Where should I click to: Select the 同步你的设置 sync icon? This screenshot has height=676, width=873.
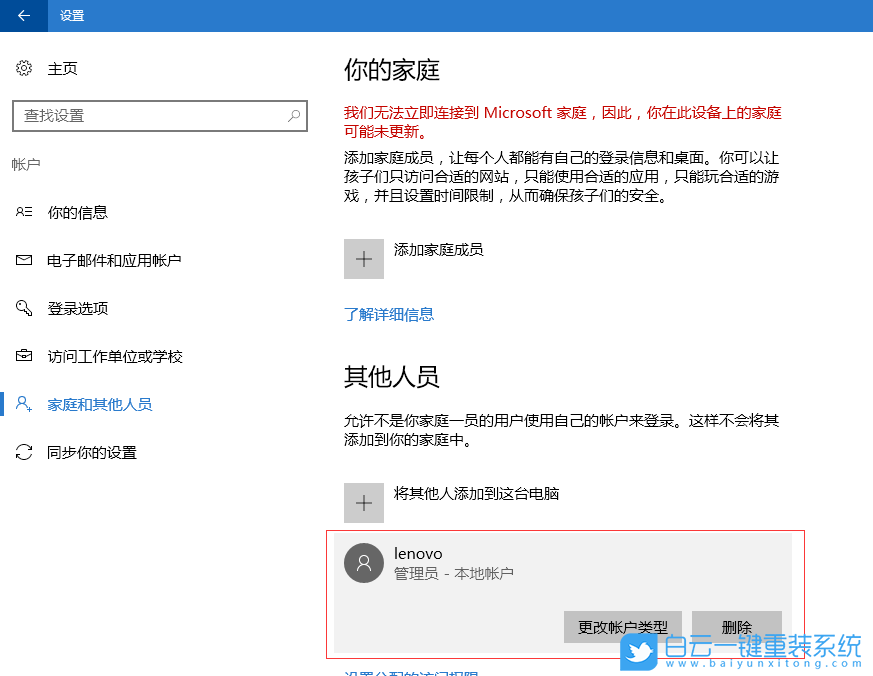pos(24,452)
